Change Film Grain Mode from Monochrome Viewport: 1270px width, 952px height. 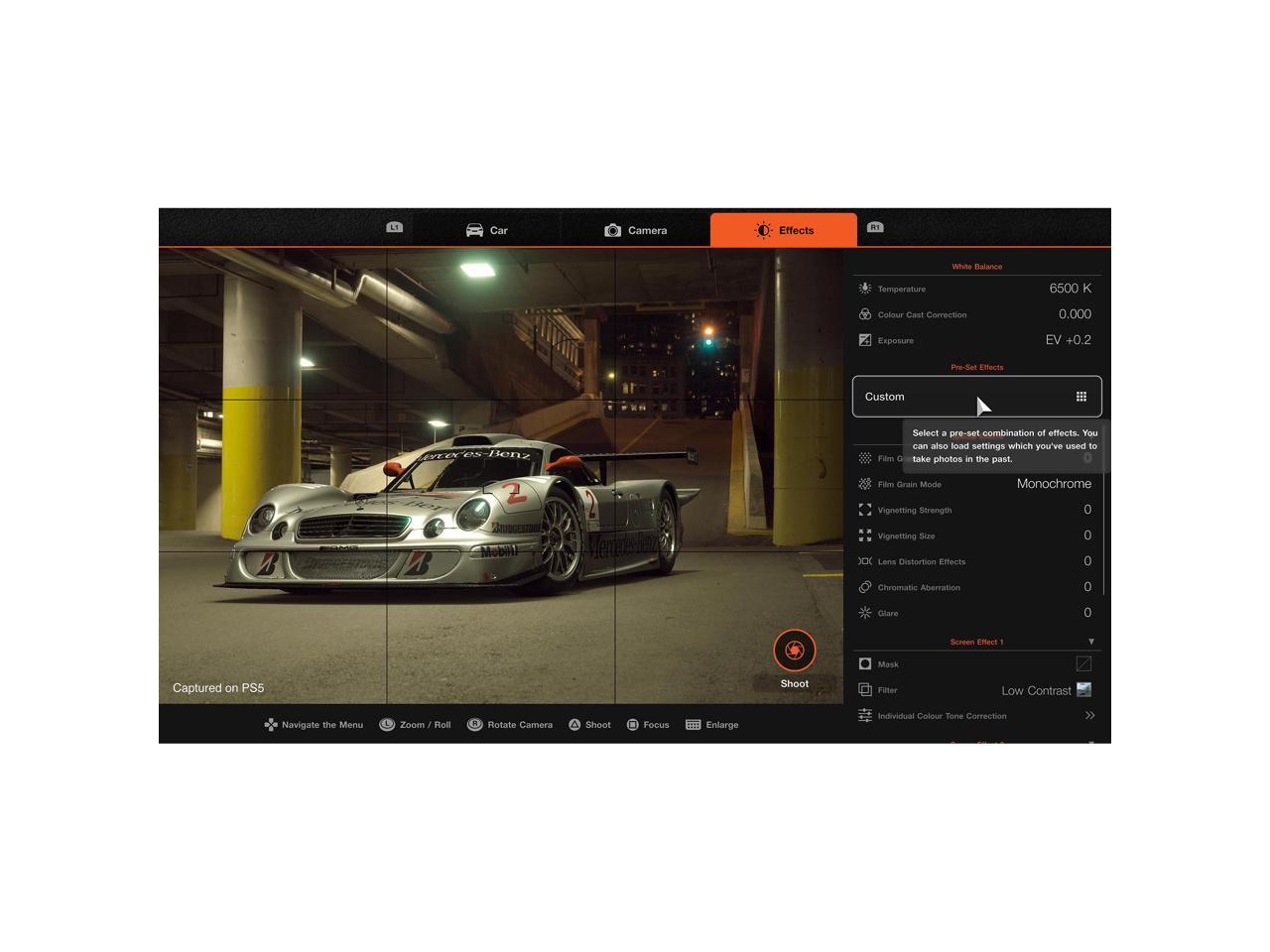tap(1053, 484)
